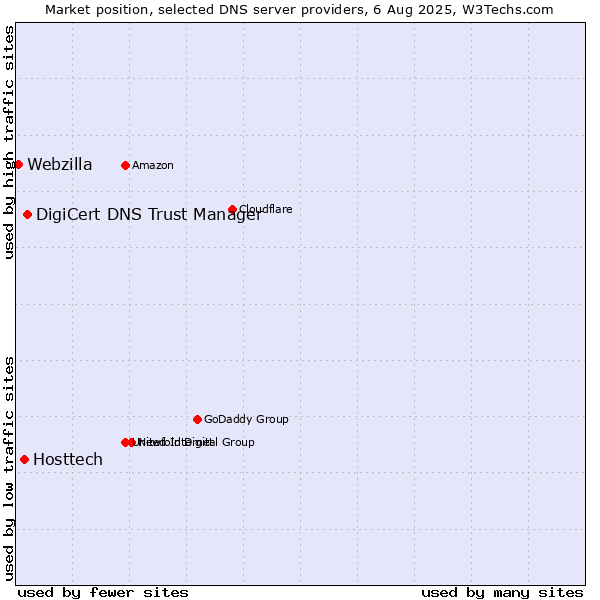Click the Hosttech label

tap(68, 459)
